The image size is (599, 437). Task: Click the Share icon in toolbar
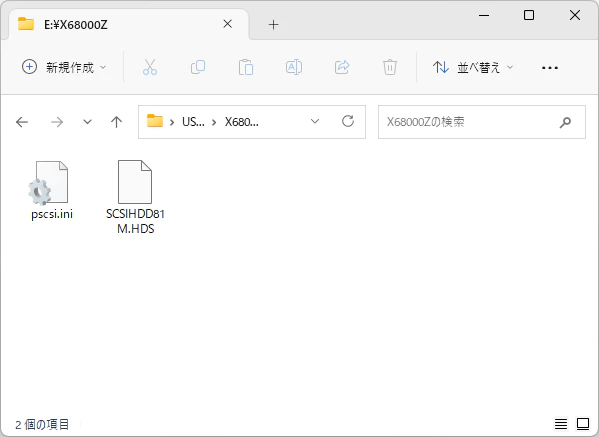[342, 67]
